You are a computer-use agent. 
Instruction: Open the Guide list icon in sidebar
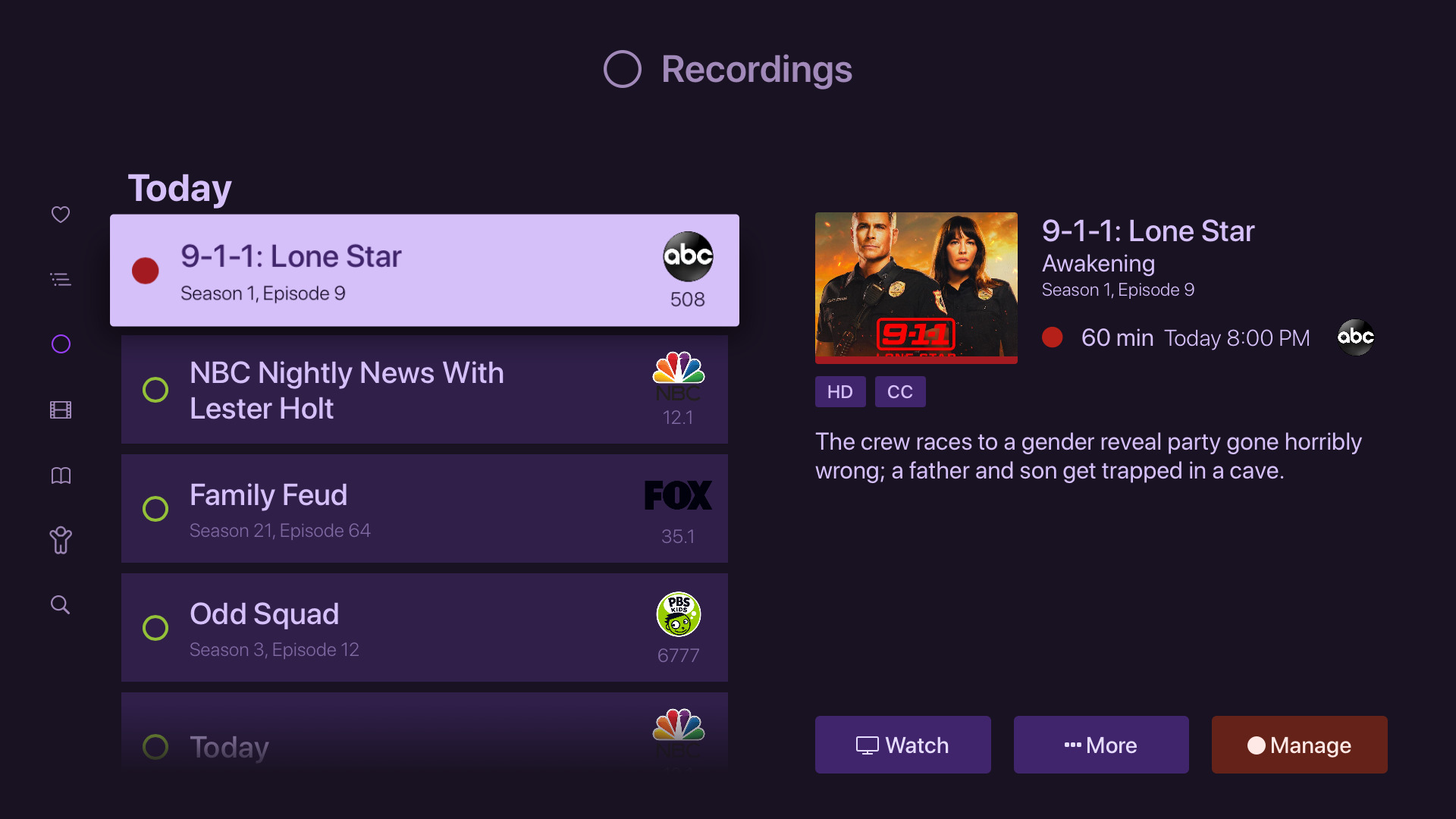point(61,280)
